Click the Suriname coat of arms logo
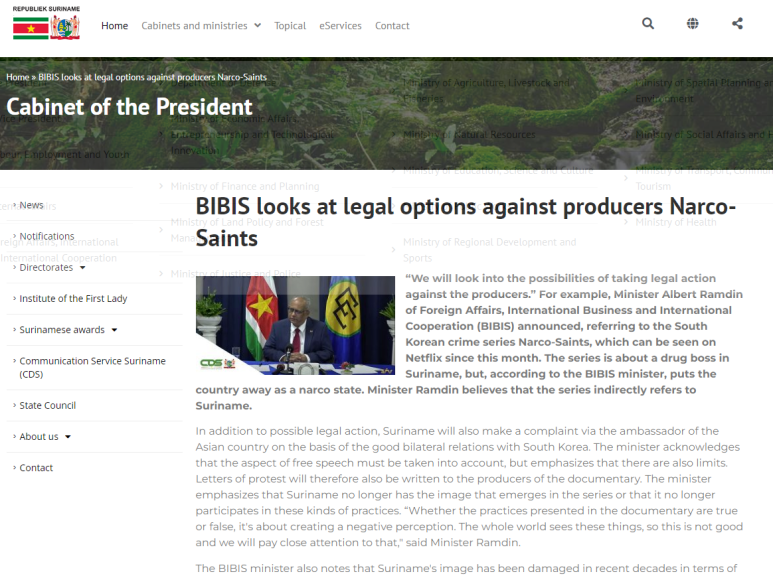 (x=65, y=27)
